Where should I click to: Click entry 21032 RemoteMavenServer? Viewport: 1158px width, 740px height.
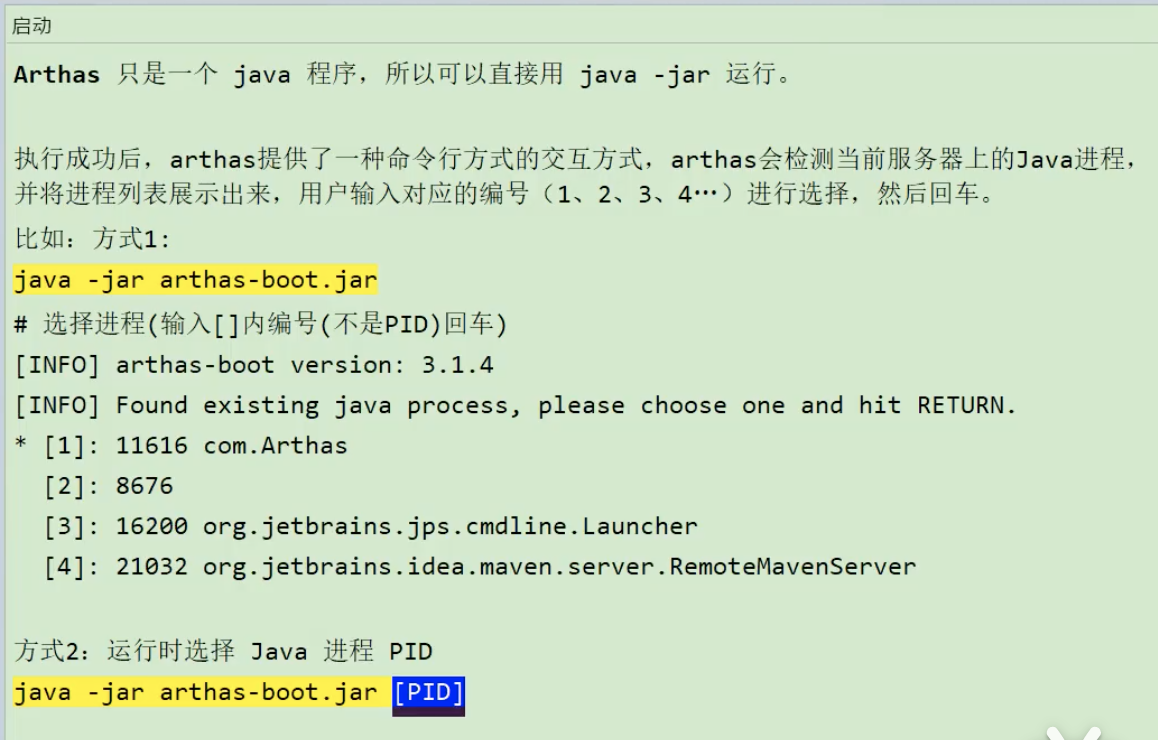click(x=480, y=566)
